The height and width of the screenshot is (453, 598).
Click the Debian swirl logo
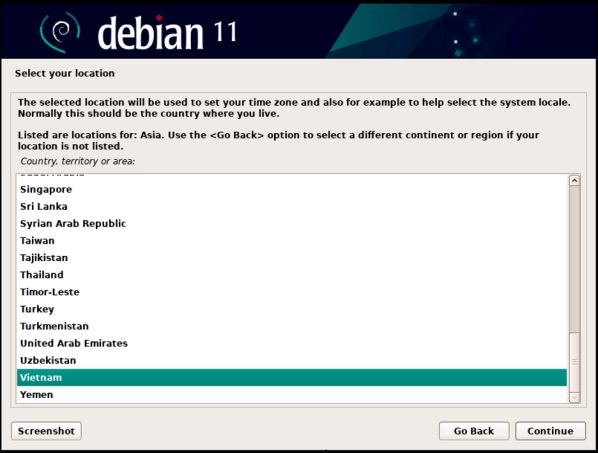coord(60,32)
